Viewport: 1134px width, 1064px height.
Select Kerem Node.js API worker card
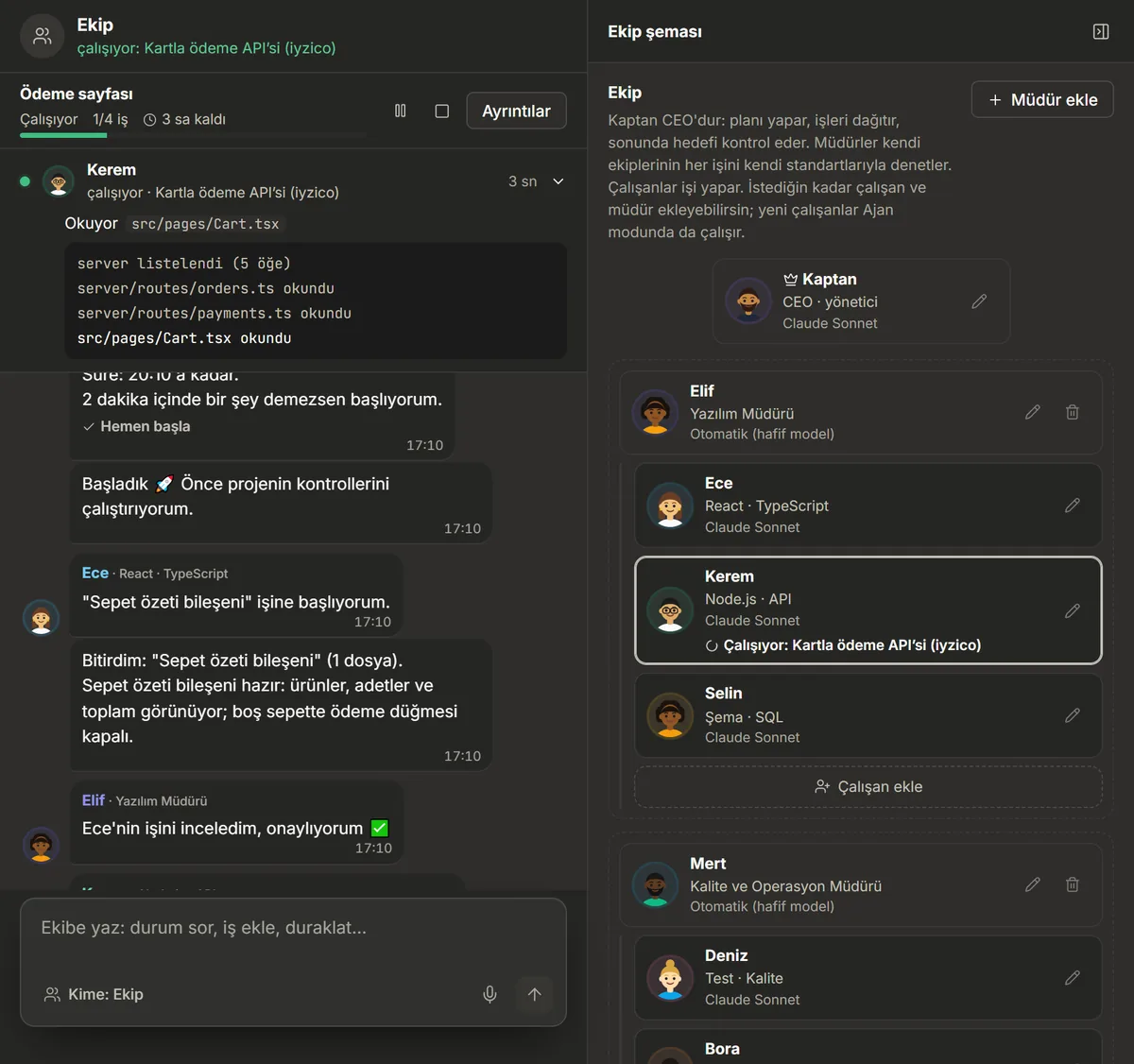tap(868, 610)
